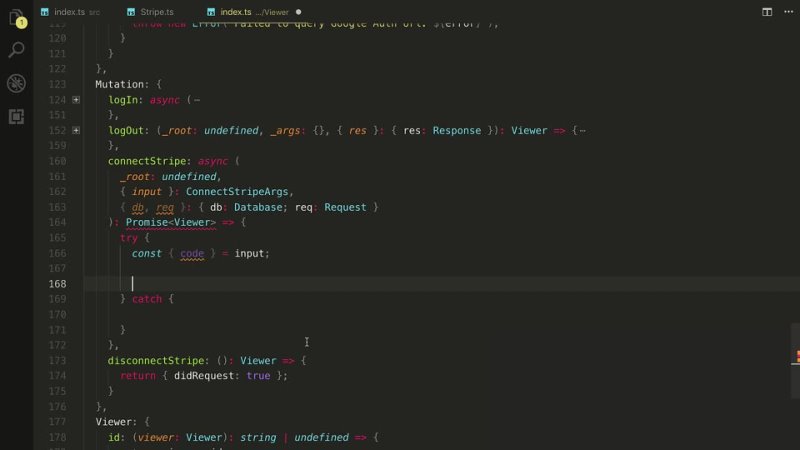800x450 pixels.
Task: Click line number 160 in the gutter
Action: [58, 161]
